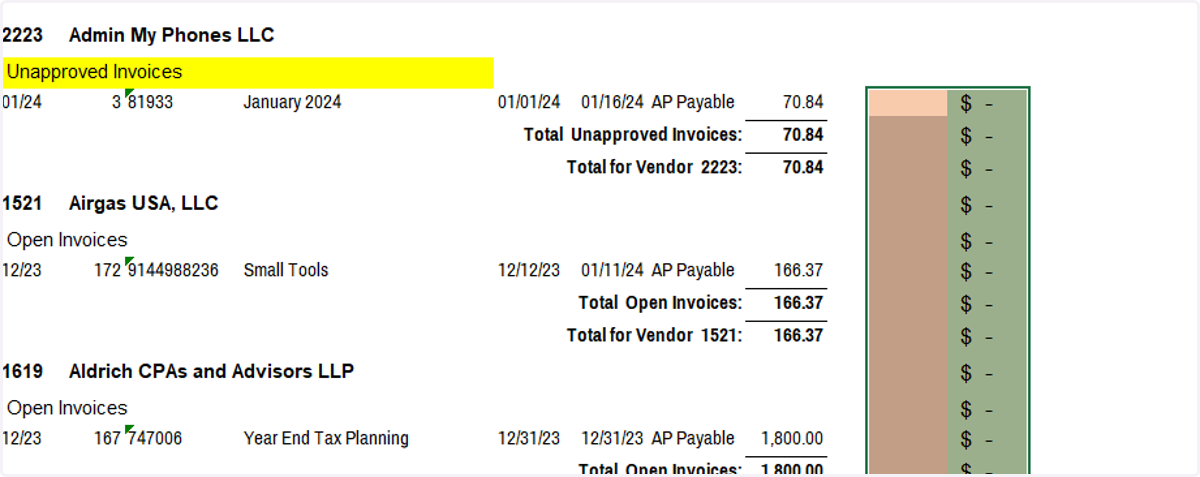Click "AP Payable" on the Year End Tax row
Viewport: 1200px width, 477px height.
(x=693, y=438)
